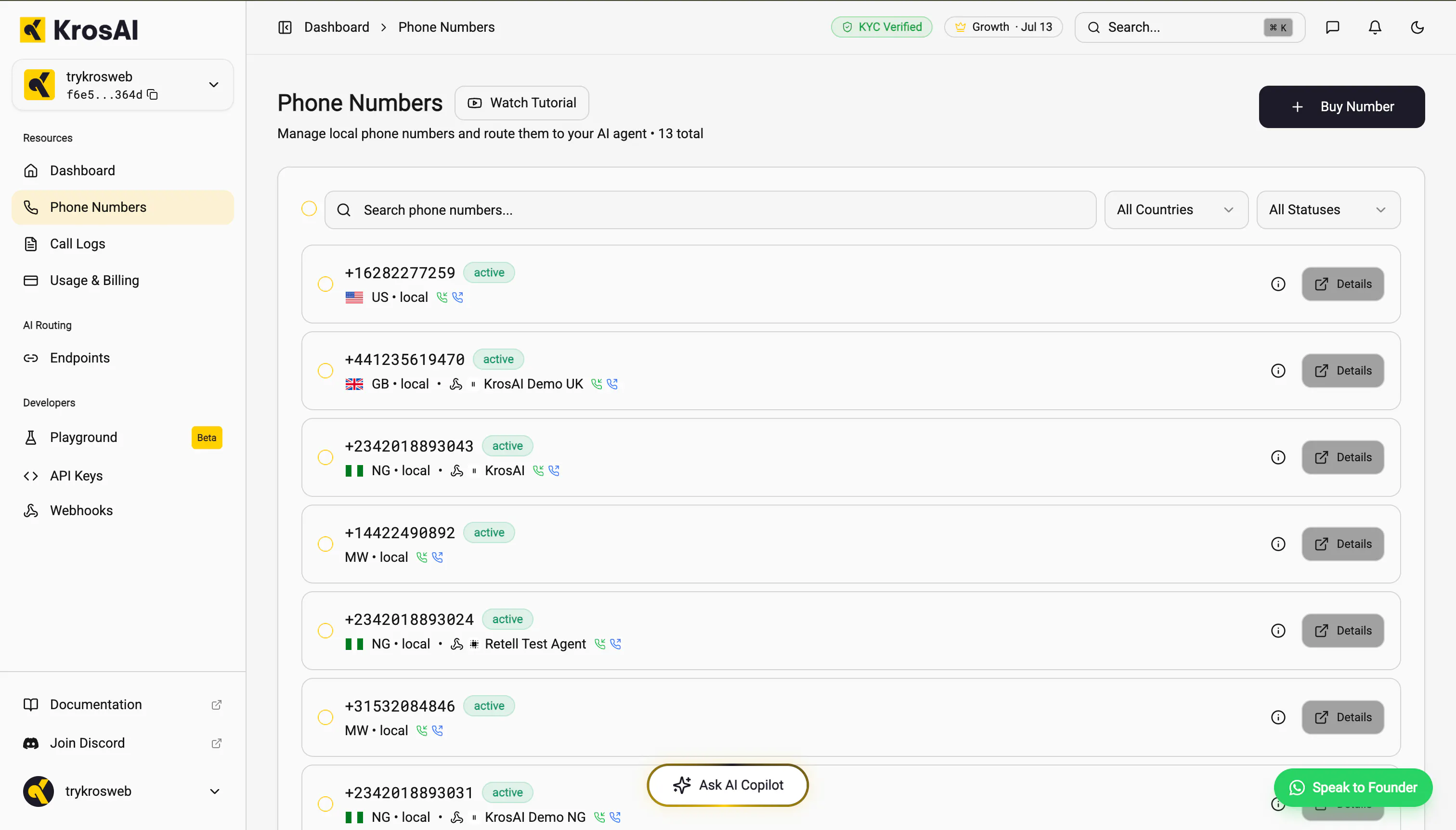Screen dimensions: 1456x830
Task: Open external link icon next to Documentation
Action: tap(216, 705)
